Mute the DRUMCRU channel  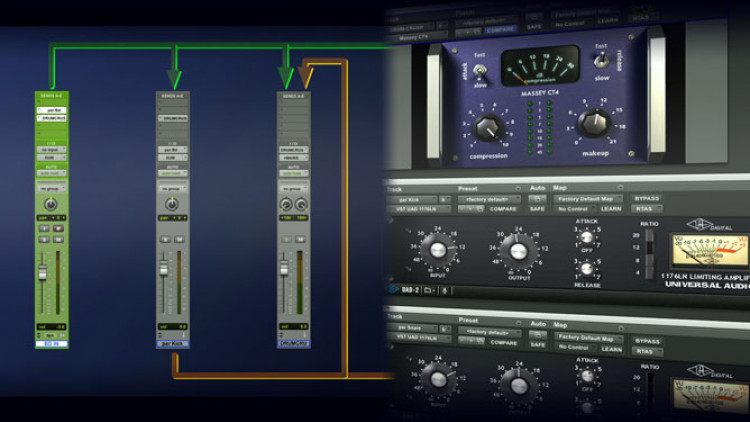(x=300, y=239)
